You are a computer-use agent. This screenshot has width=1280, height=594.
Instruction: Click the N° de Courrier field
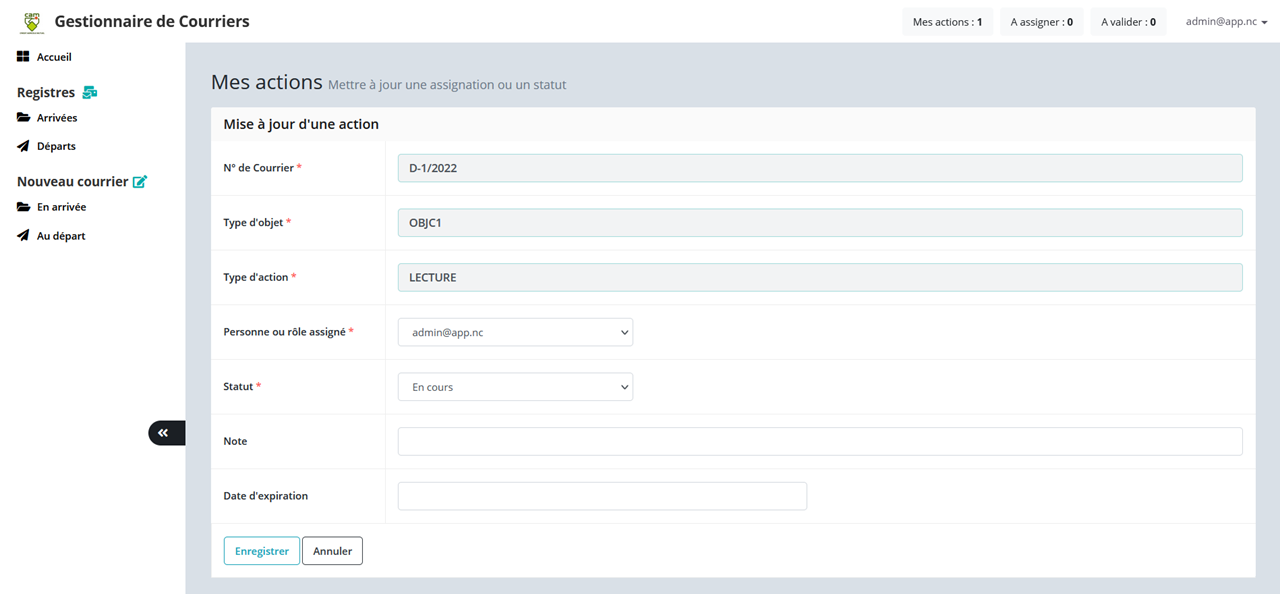pyautogui.click(x=820, y=168)
